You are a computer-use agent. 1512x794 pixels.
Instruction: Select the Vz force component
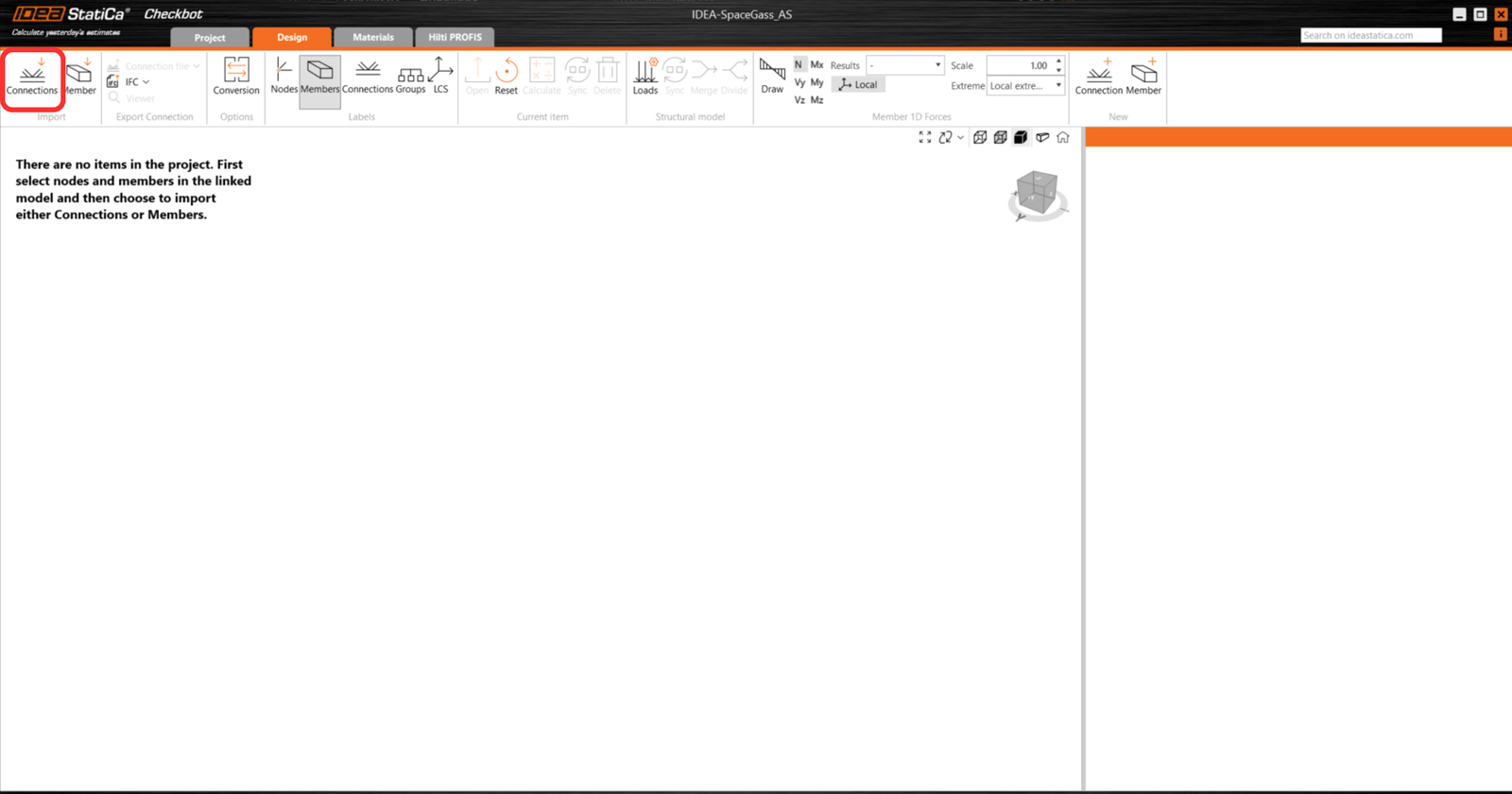(799, 100)
